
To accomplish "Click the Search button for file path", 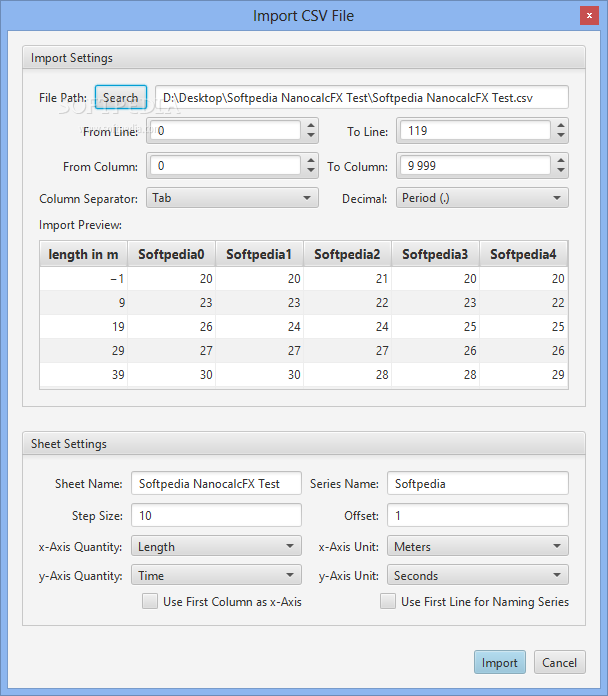I will pyautogui.click(x=121, y=97).
